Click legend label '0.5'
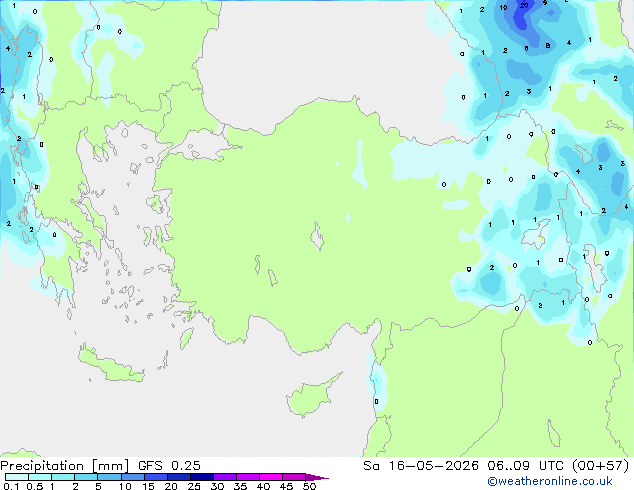634x490 pixels. point(35,486)
